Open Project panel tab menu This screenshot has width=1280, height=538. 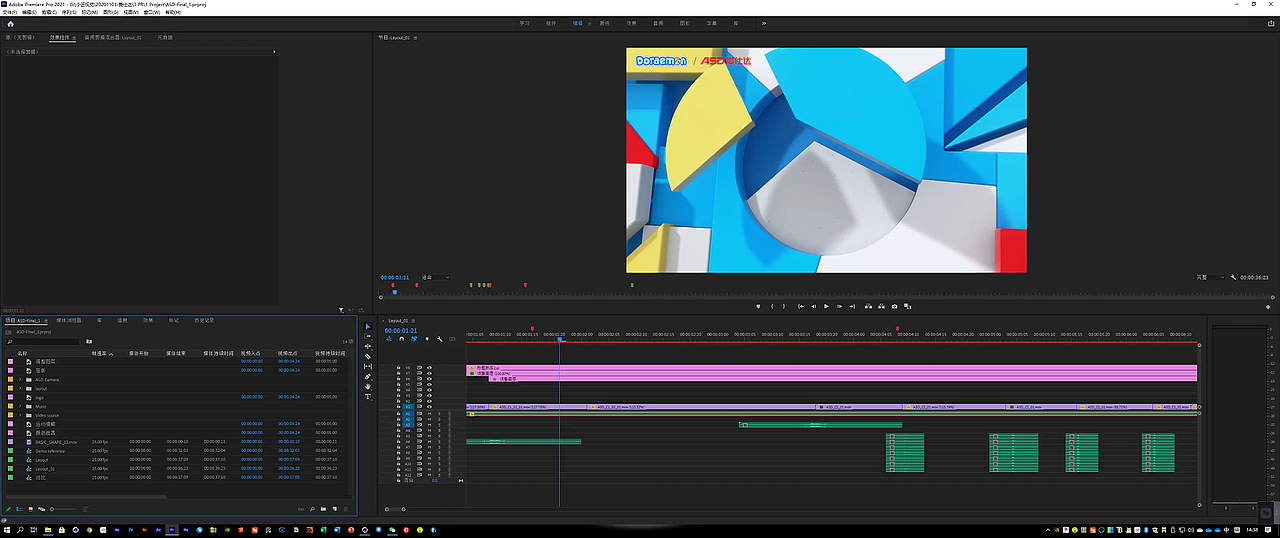pos(45,320)
